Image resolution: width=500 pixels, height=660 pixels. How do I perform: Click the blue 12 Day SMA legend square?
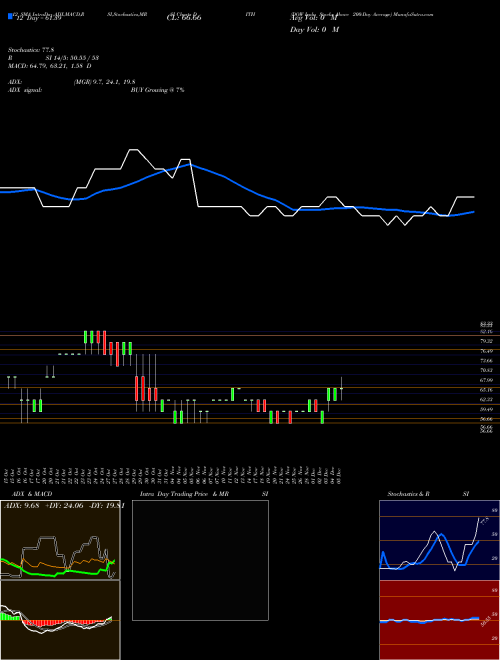click(x=10, y=17)
